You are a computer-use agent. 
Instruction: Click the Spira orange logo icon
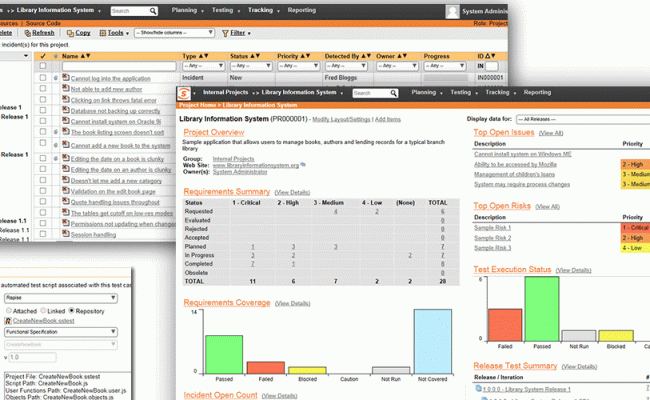184,93
